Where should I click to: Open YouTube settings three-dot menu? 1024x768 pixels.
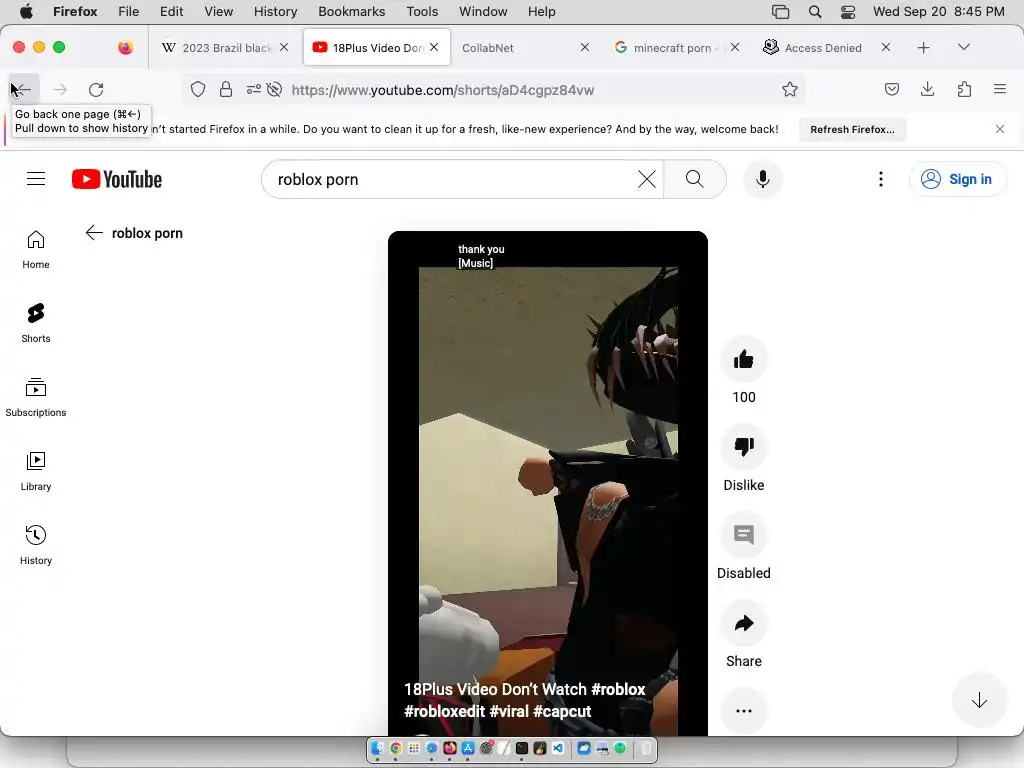point(881,179)
